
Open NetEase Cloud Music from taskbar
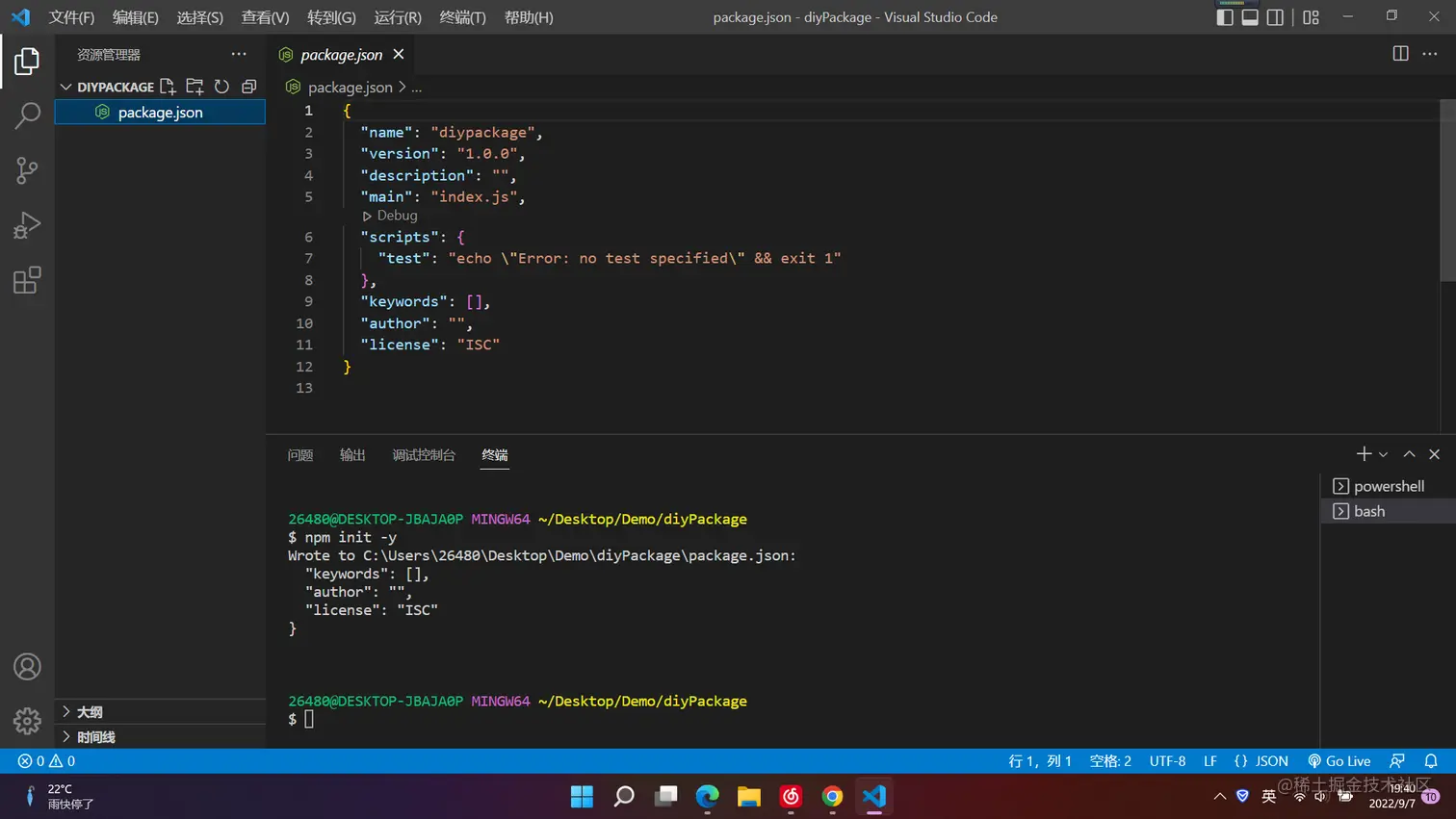pos(791,796)
